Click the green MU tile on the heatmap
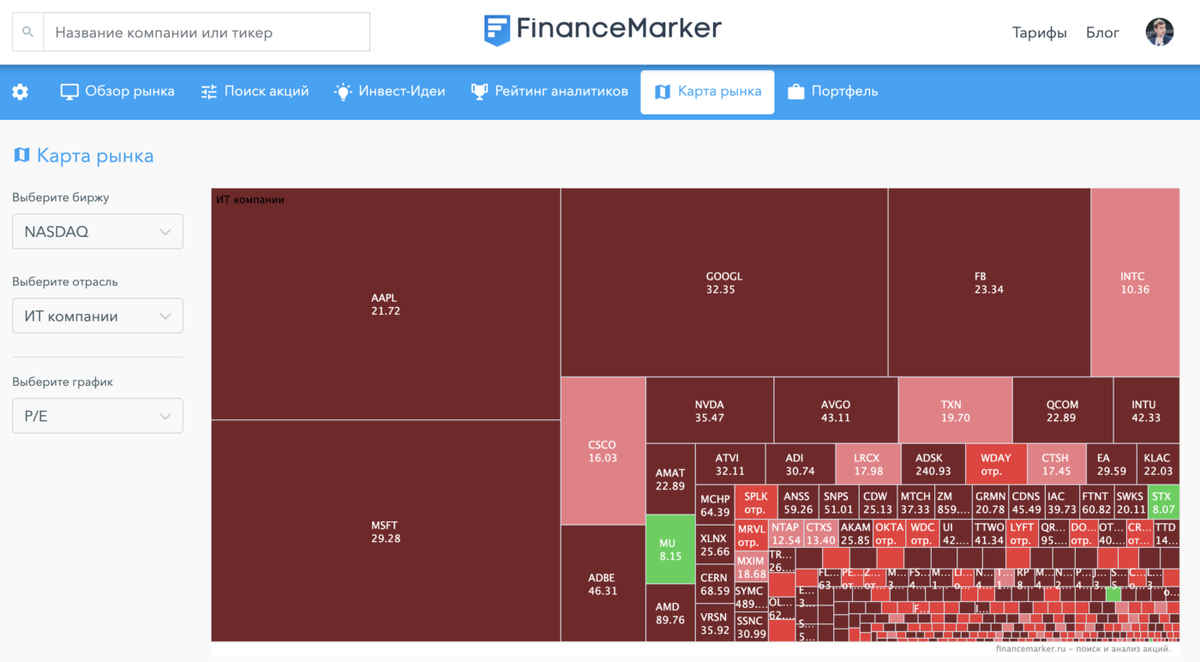1200x662 pixels. click(670, 546)
